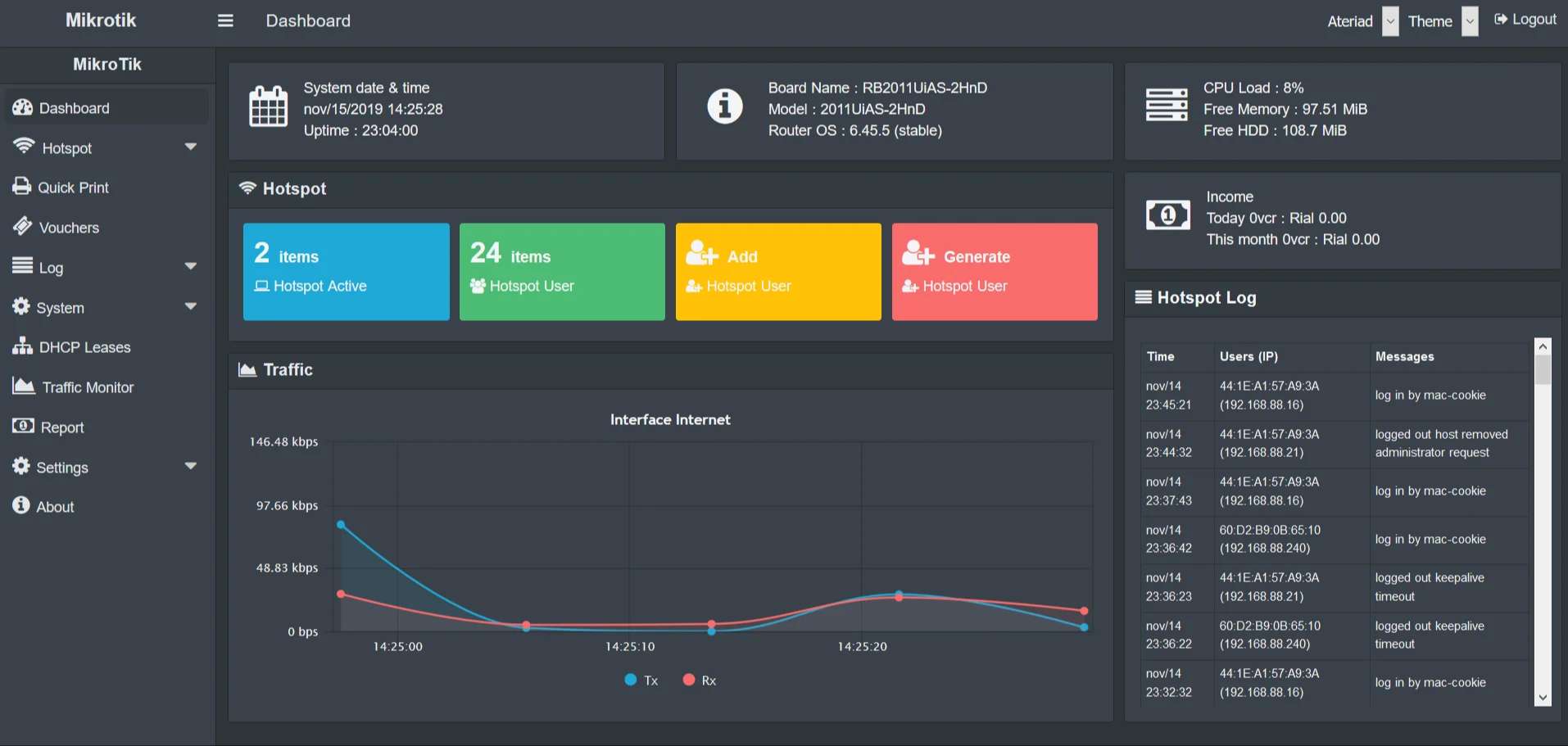Click the Report money icon
Viewport: 1568px width, 746px height.
[23, 426]
